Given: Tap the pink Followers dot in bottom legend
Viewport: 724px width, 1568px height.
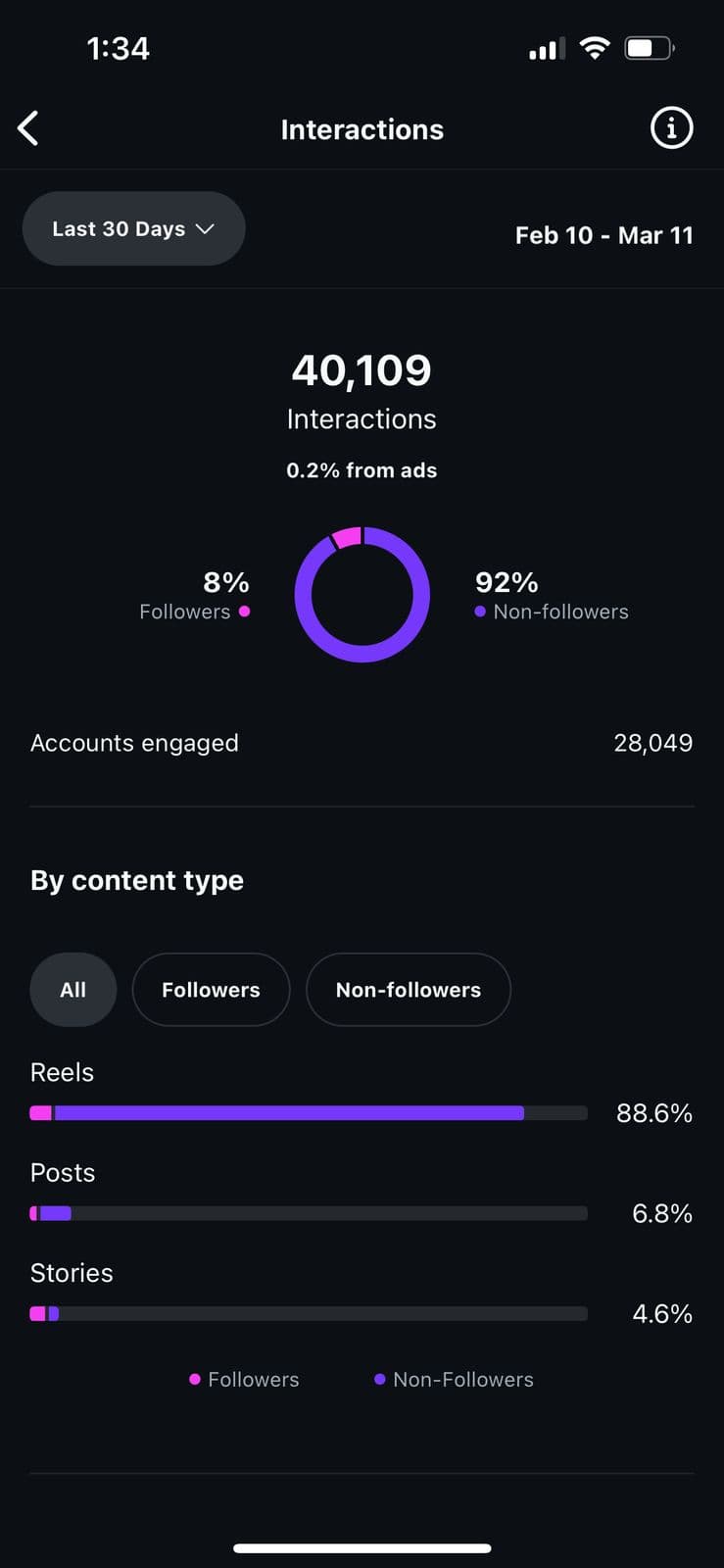Looking at the screenshot, I should coord(195,1379).
